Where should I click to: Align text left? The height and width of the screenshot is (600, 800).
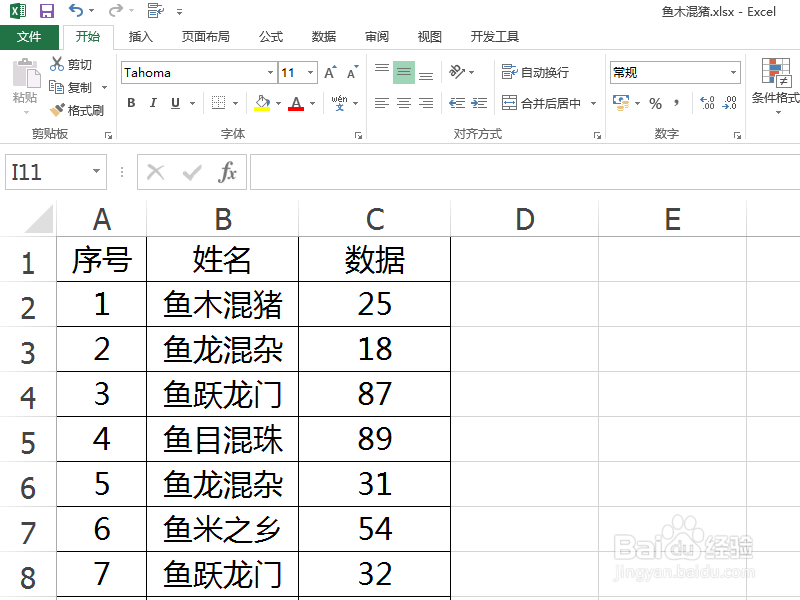pyautogui.click(x=382, y=103)
